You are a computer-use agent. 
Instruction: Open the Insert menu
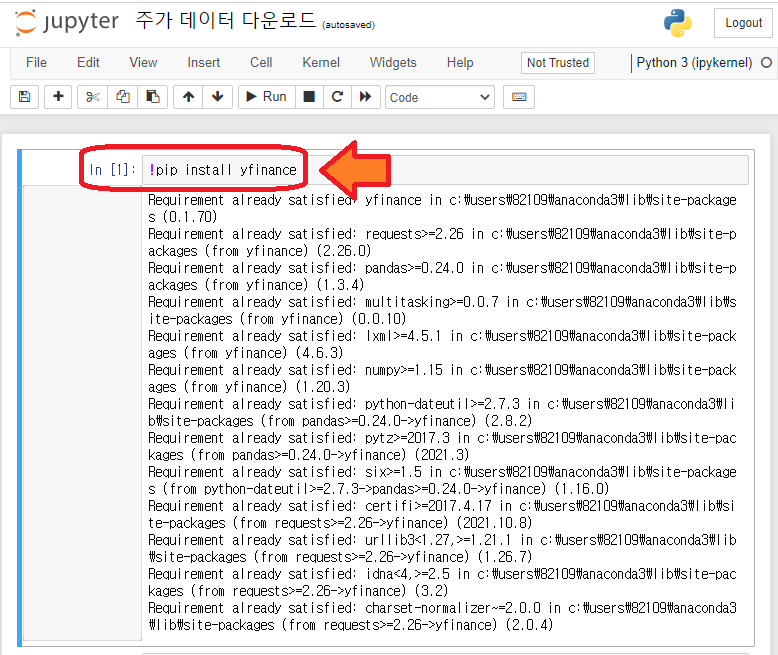[203, 63]
